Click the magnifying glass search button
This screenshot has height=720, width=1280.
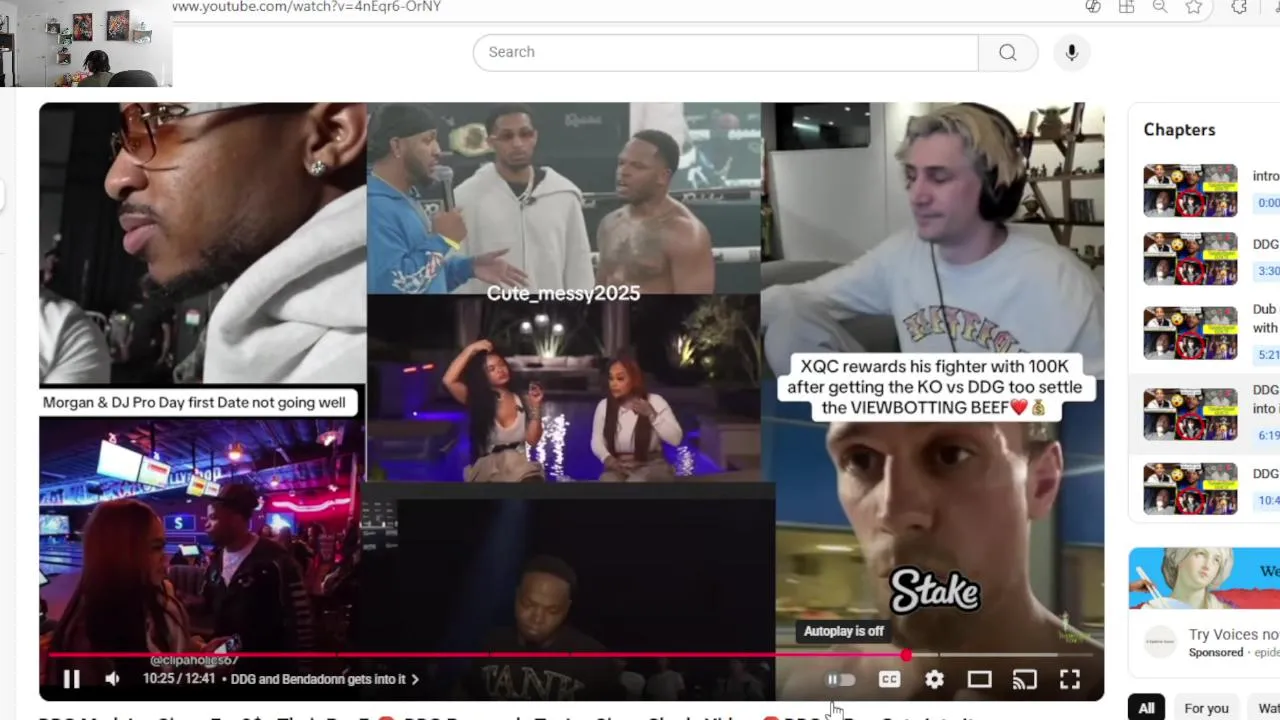[1007, 52]
